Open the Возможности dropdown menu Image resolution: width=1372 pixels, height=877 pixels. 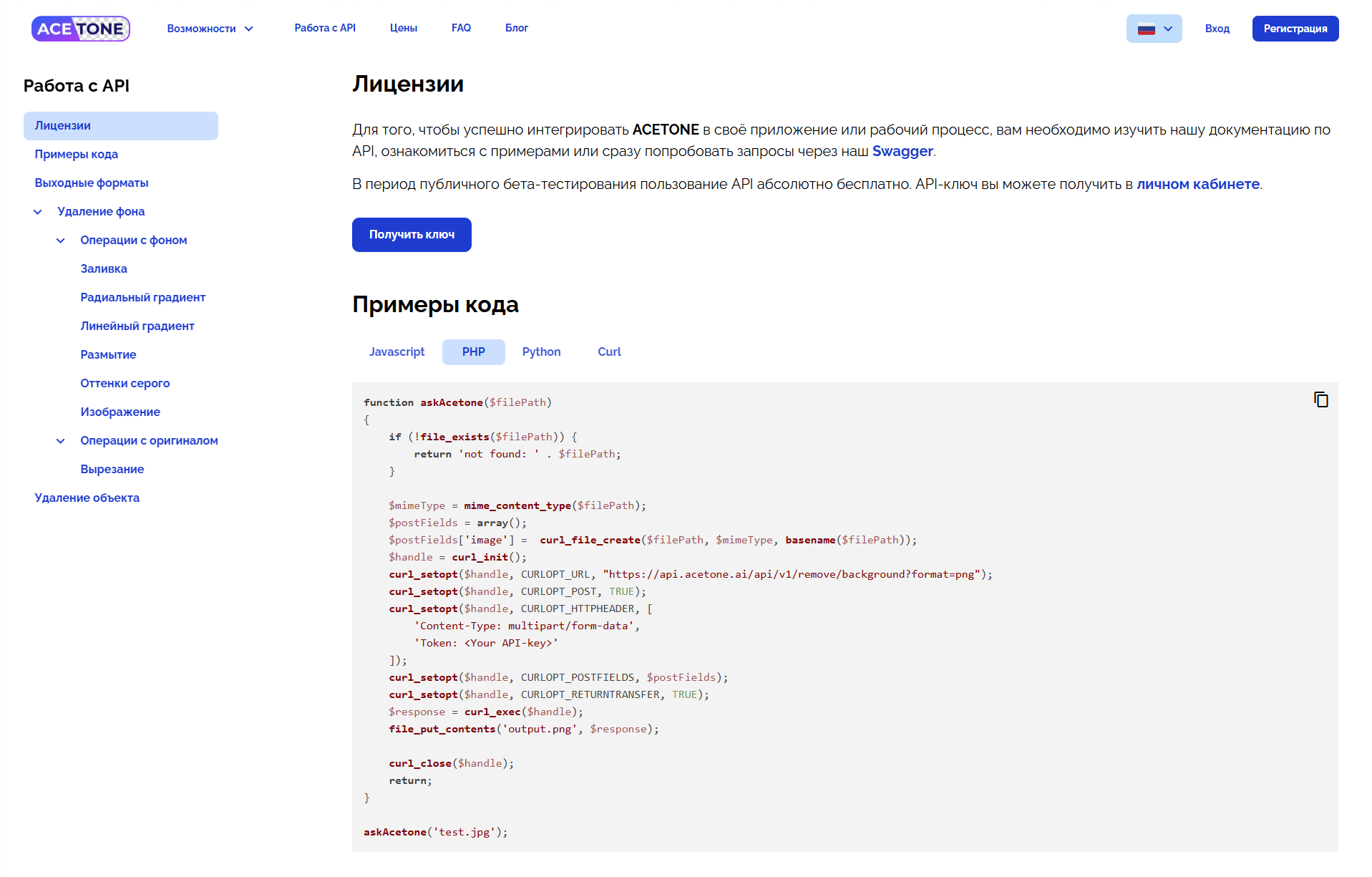click(210, 29)
